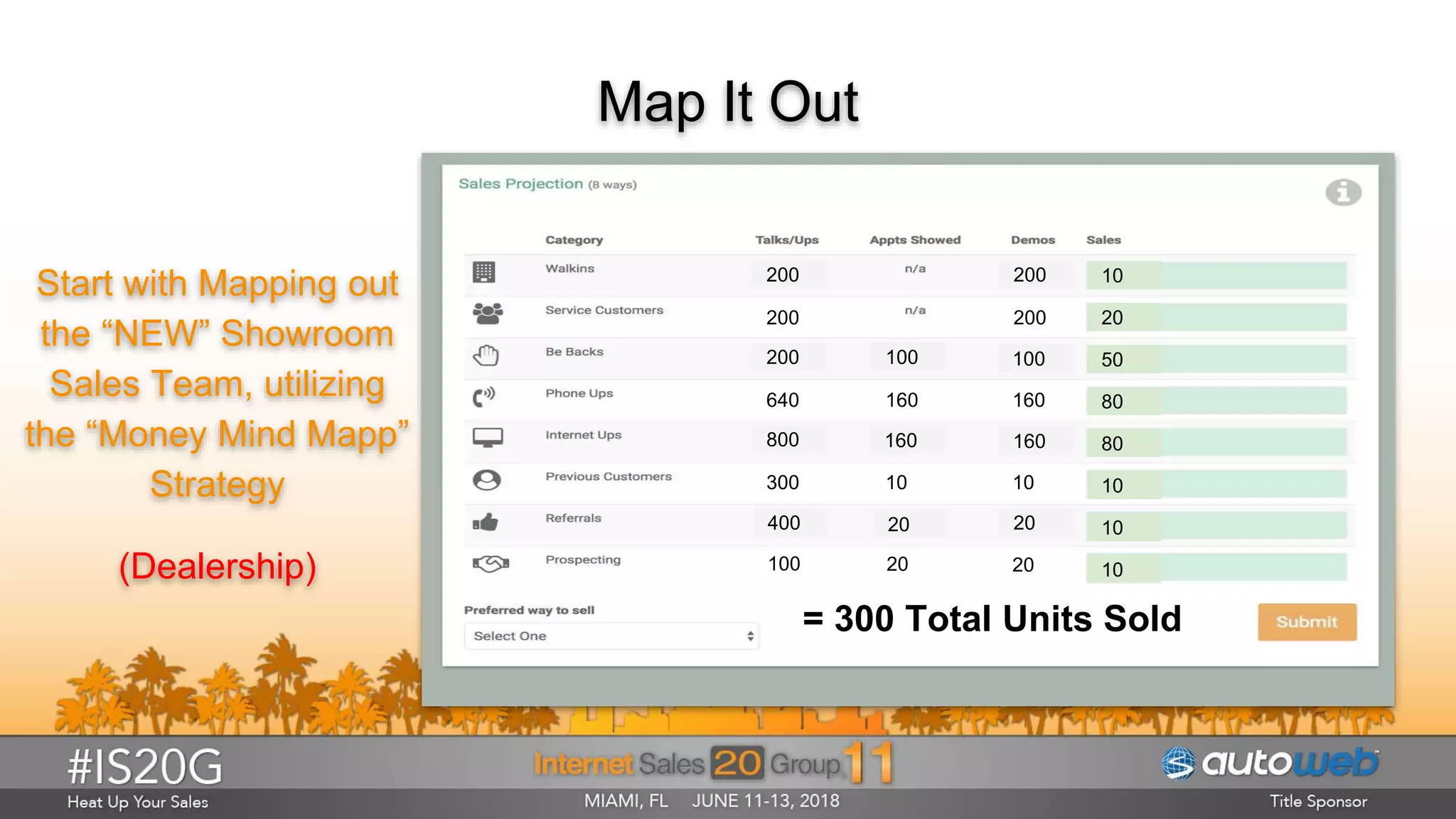Select Phone Ups Sales field showing 80
Image resolution: width=1456 pixels, height=819 pixels.
[1216, 401]
